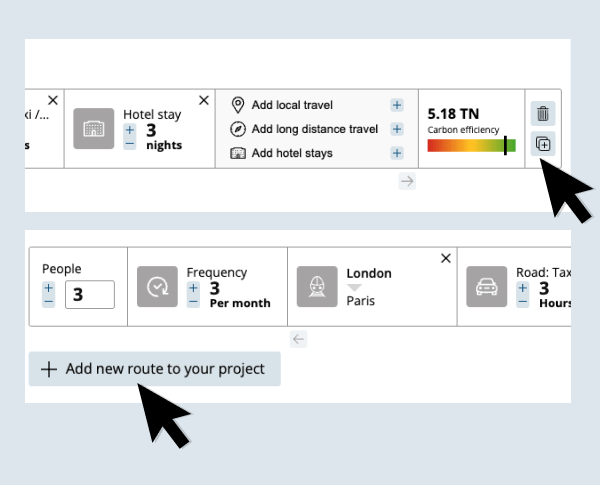Click plus next to Add local travel
Viewport: 600px width, 485px height.
pos(397,105)
